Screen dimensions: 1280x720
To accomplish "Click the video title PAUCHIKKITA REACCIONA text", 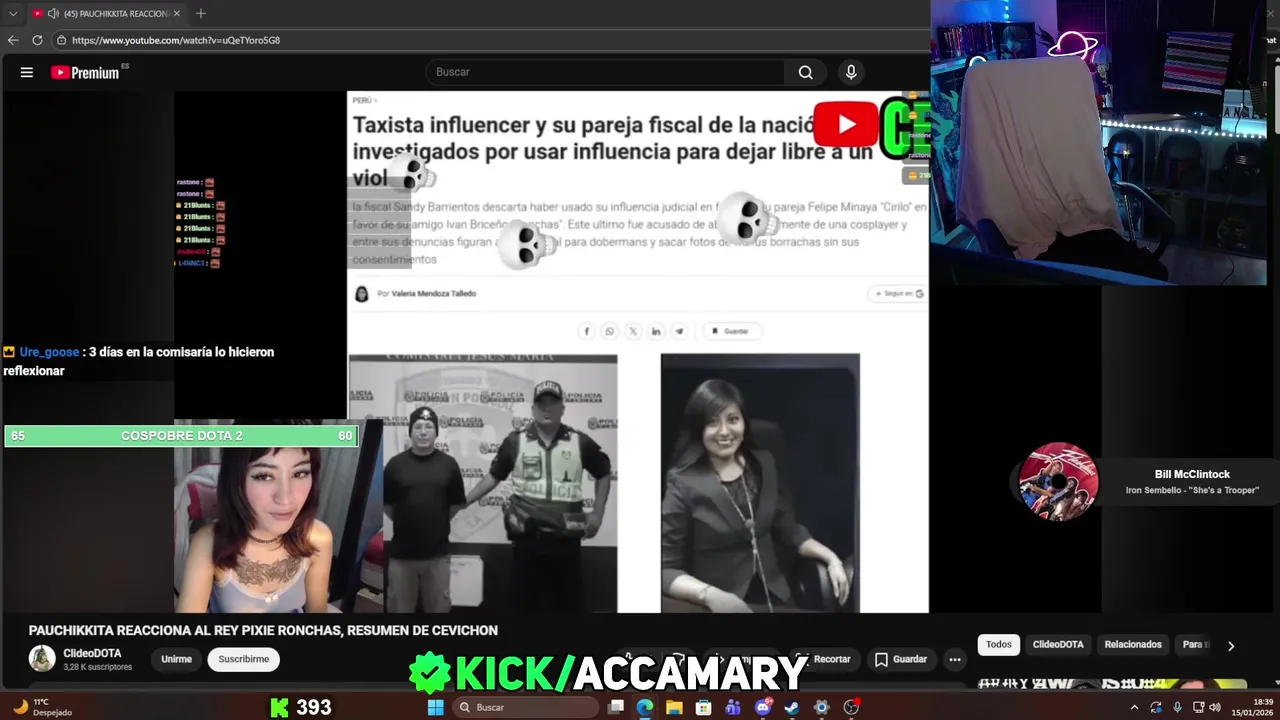I will [263, 630].
